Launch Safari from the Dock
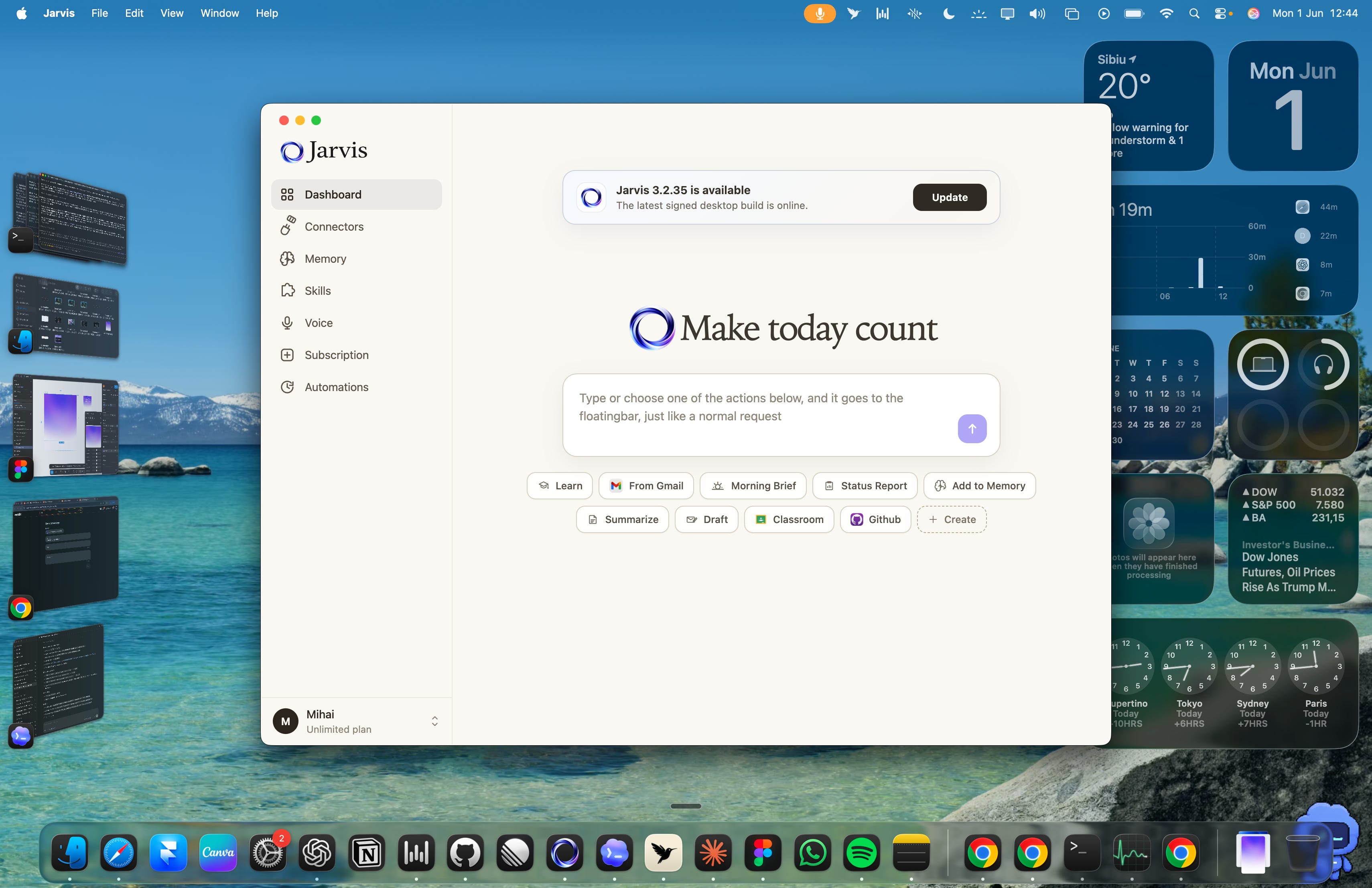Viewport: 1372px width, 888px height. coord(119,852)
